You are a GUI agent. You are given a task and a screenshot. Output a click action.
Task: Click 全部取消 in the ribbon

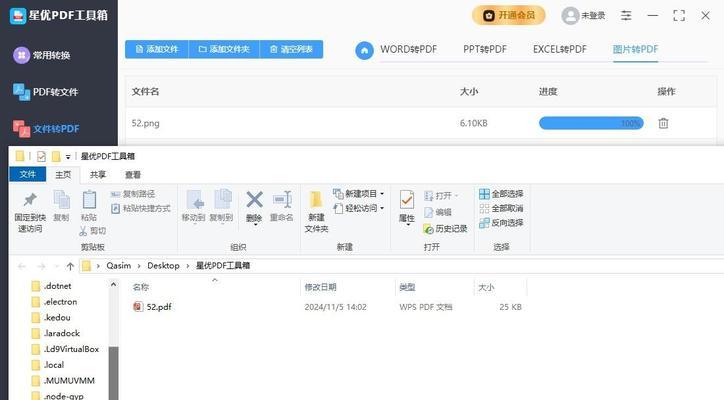[x=501, y=208]
